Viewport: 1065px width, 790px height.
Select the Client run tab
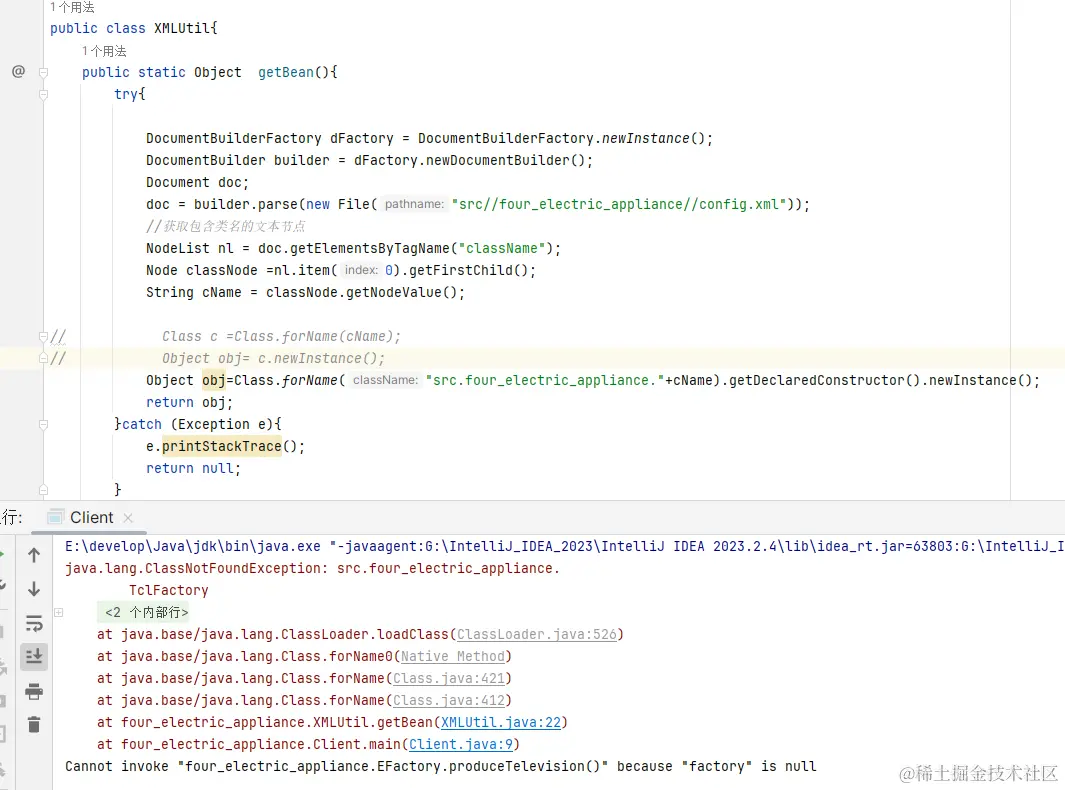pos(91,517)
